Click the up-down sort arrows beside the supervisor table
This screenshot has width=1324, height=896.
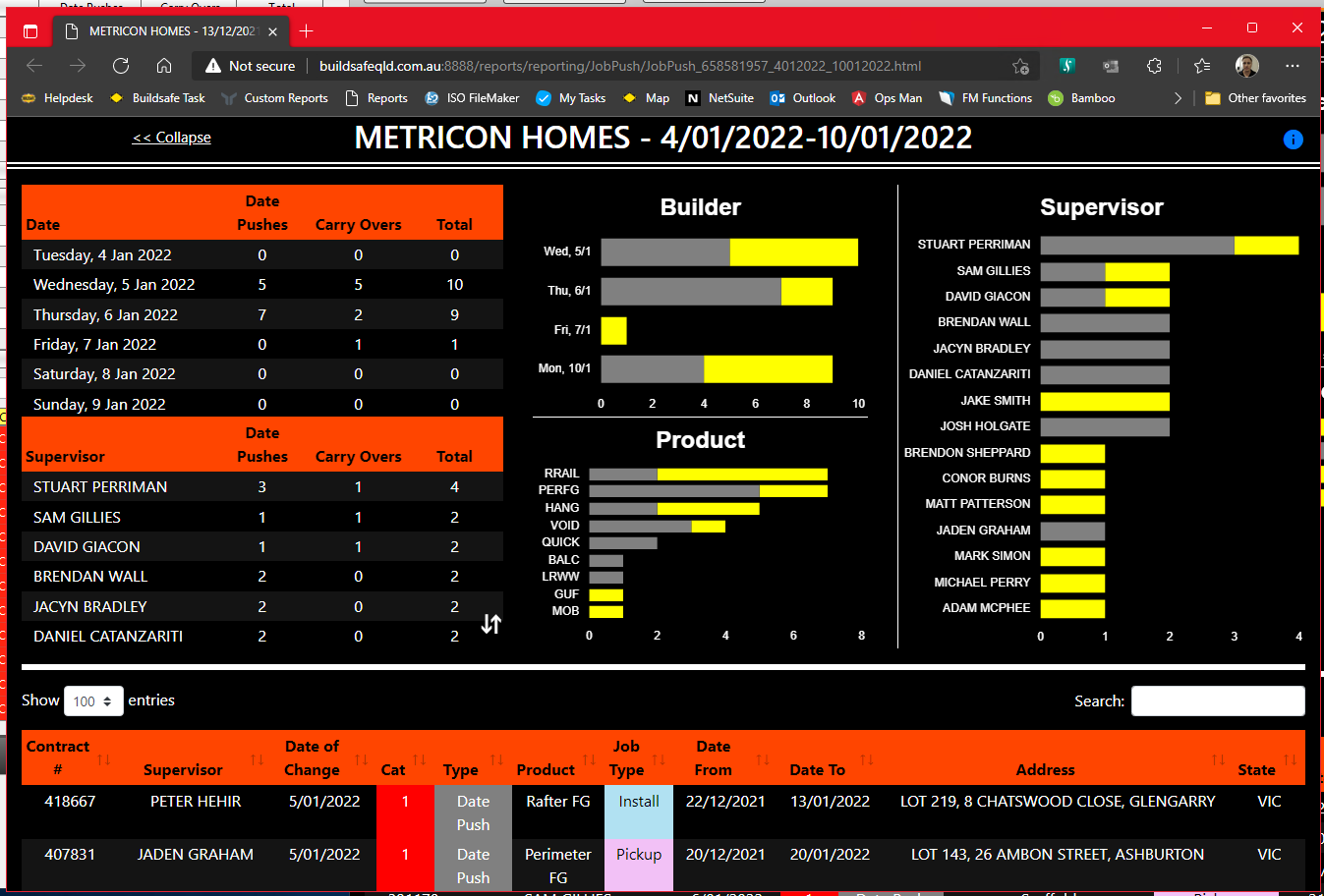pos(490,624)
